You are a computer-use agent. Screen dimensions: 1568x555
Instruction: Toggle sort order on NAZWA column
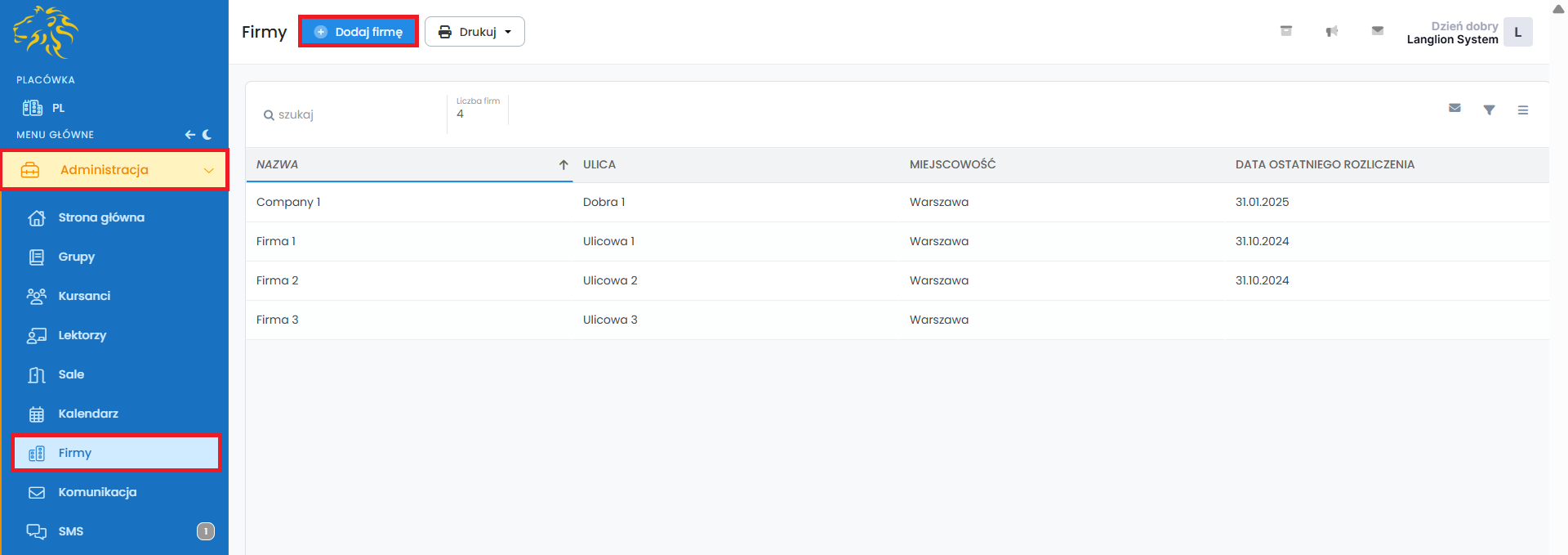click(x=563, y=164)
